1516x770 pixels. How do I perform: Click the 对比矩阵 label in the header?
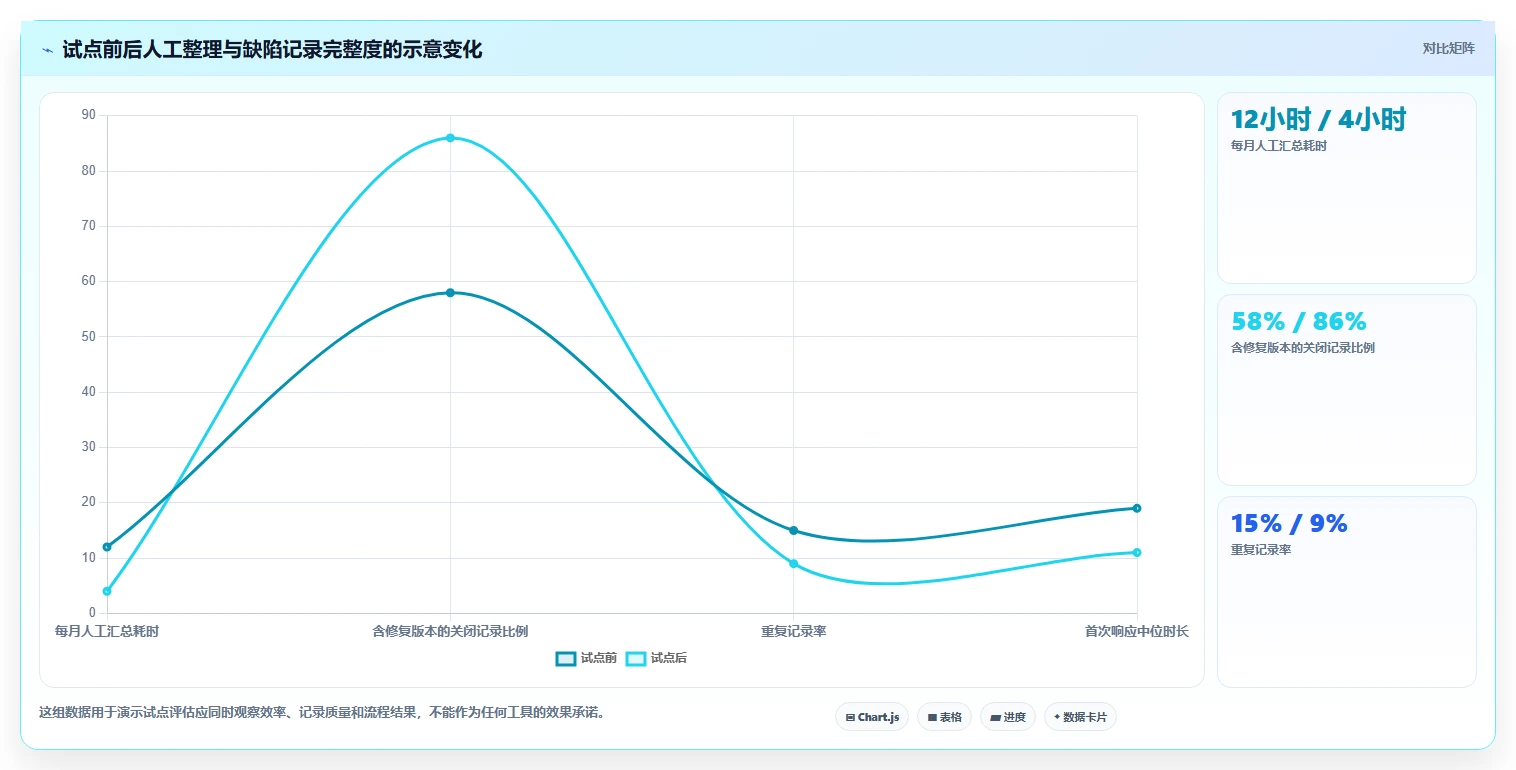1448,48
